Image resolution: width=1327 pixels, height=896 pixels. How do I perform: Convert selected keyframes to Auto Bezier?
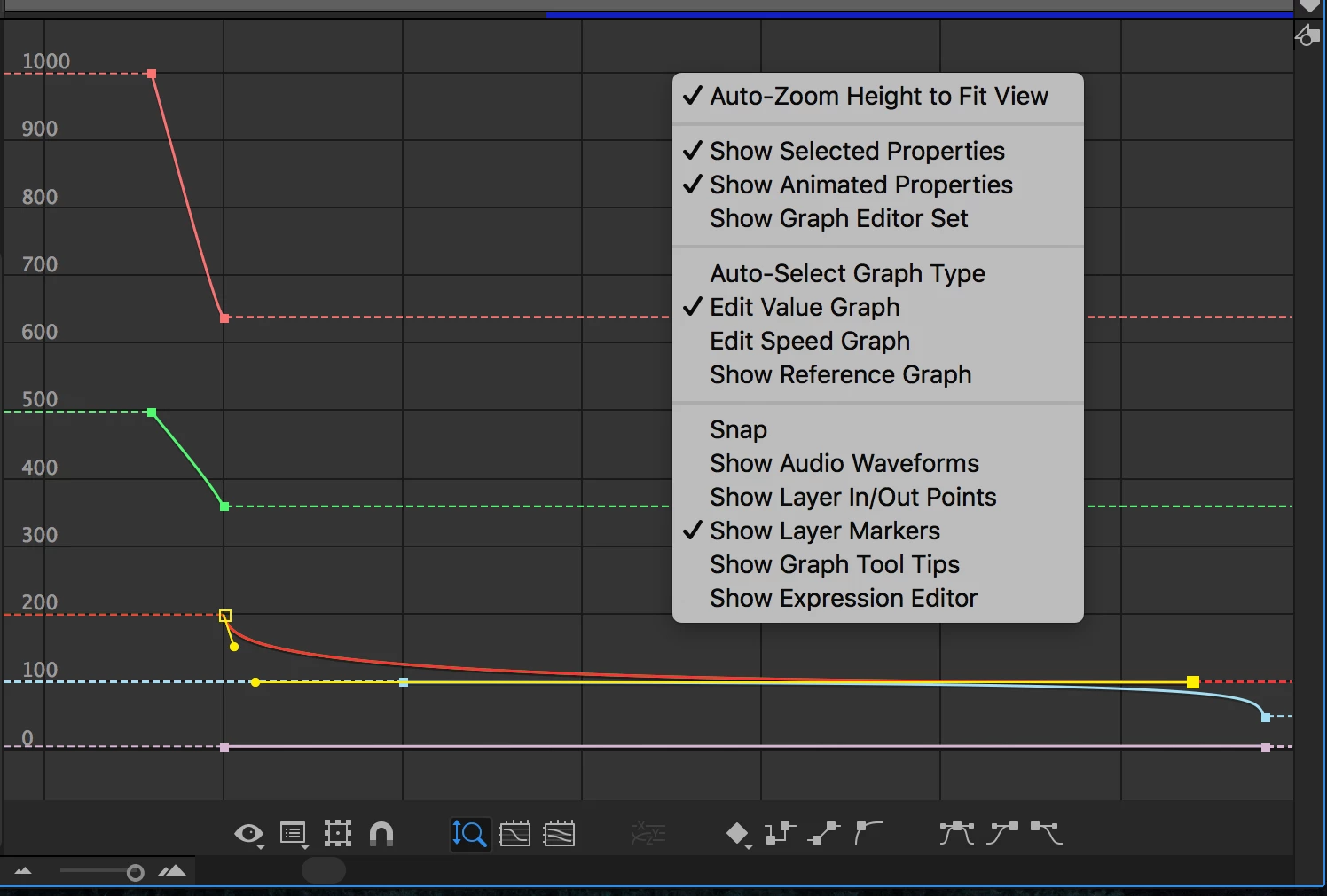click(x=868, y=833)
